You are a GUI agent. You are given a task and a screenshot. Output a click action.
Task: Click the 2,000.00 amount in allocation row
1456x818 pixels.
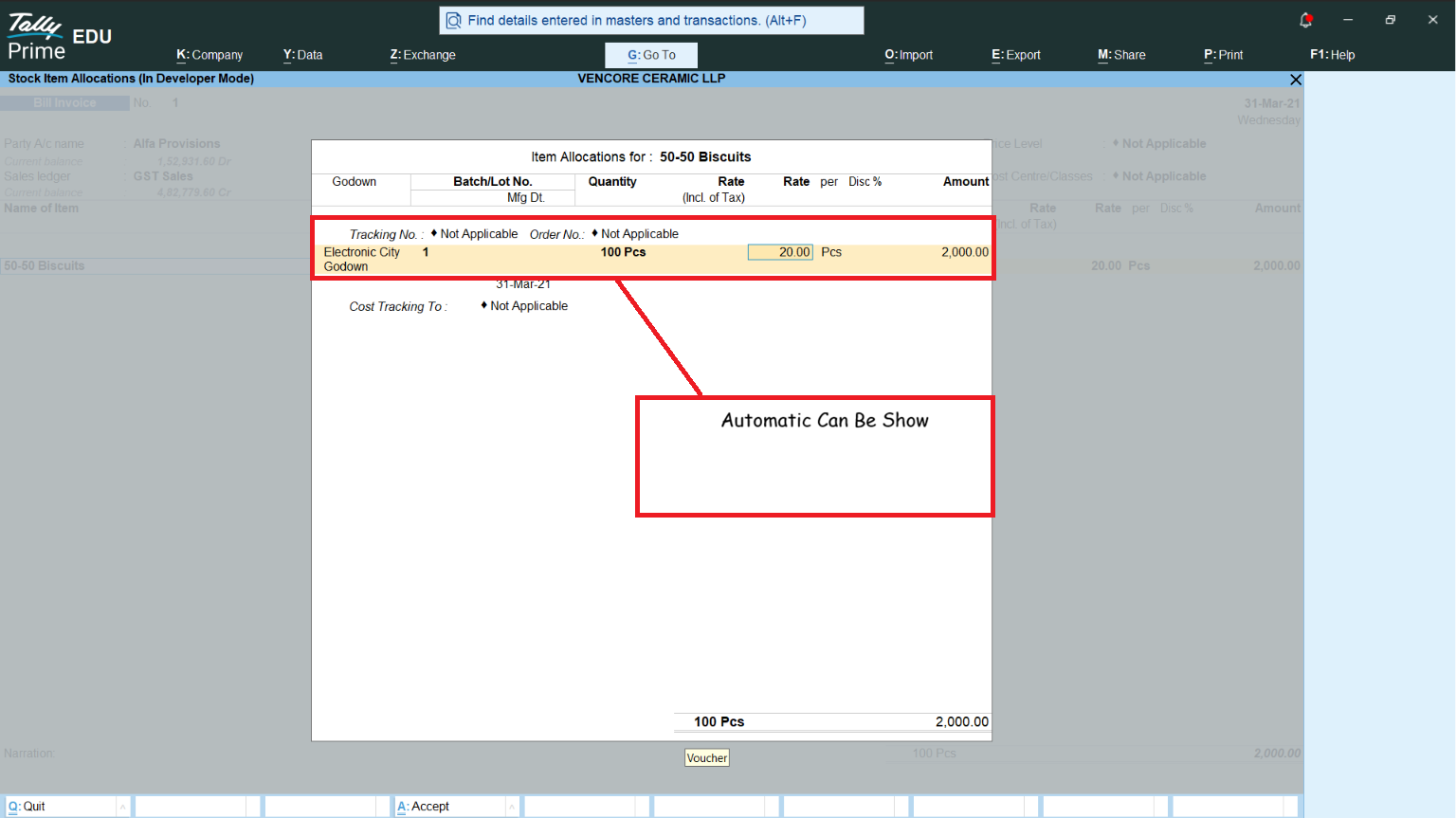[965, 252]
